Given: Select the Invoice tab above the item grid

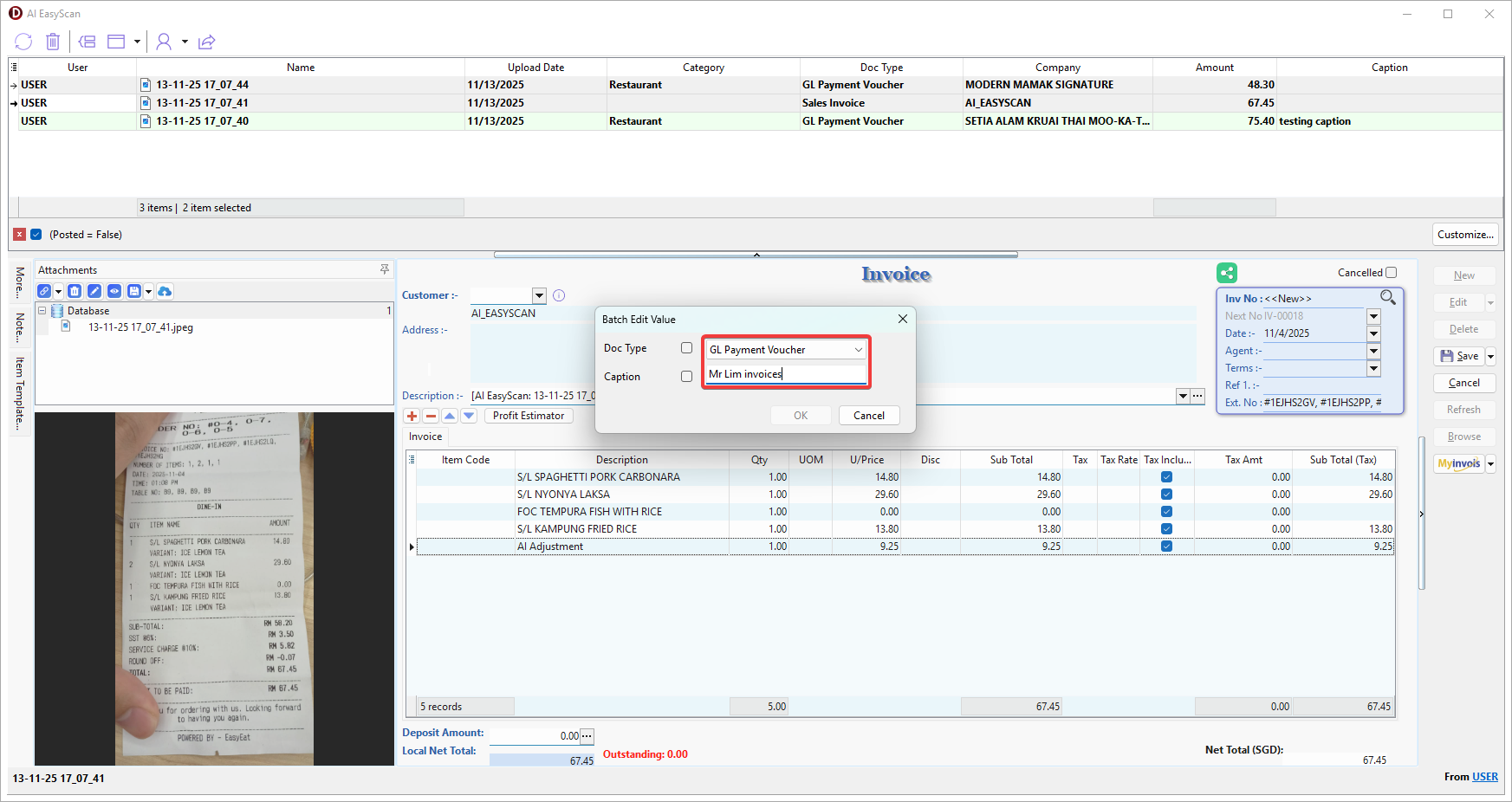Looking at the screenshot, I should pyautogui.click(x=425, y=437).
